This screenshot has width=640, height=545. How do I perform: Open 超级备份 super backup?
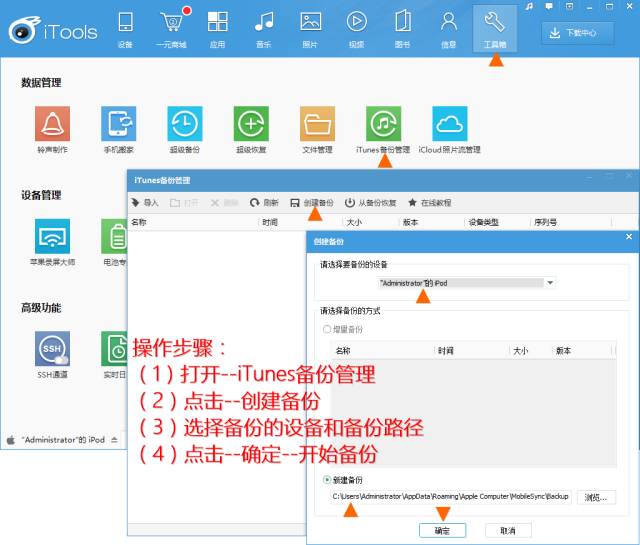pyautogui.click(x=184, y=130)
